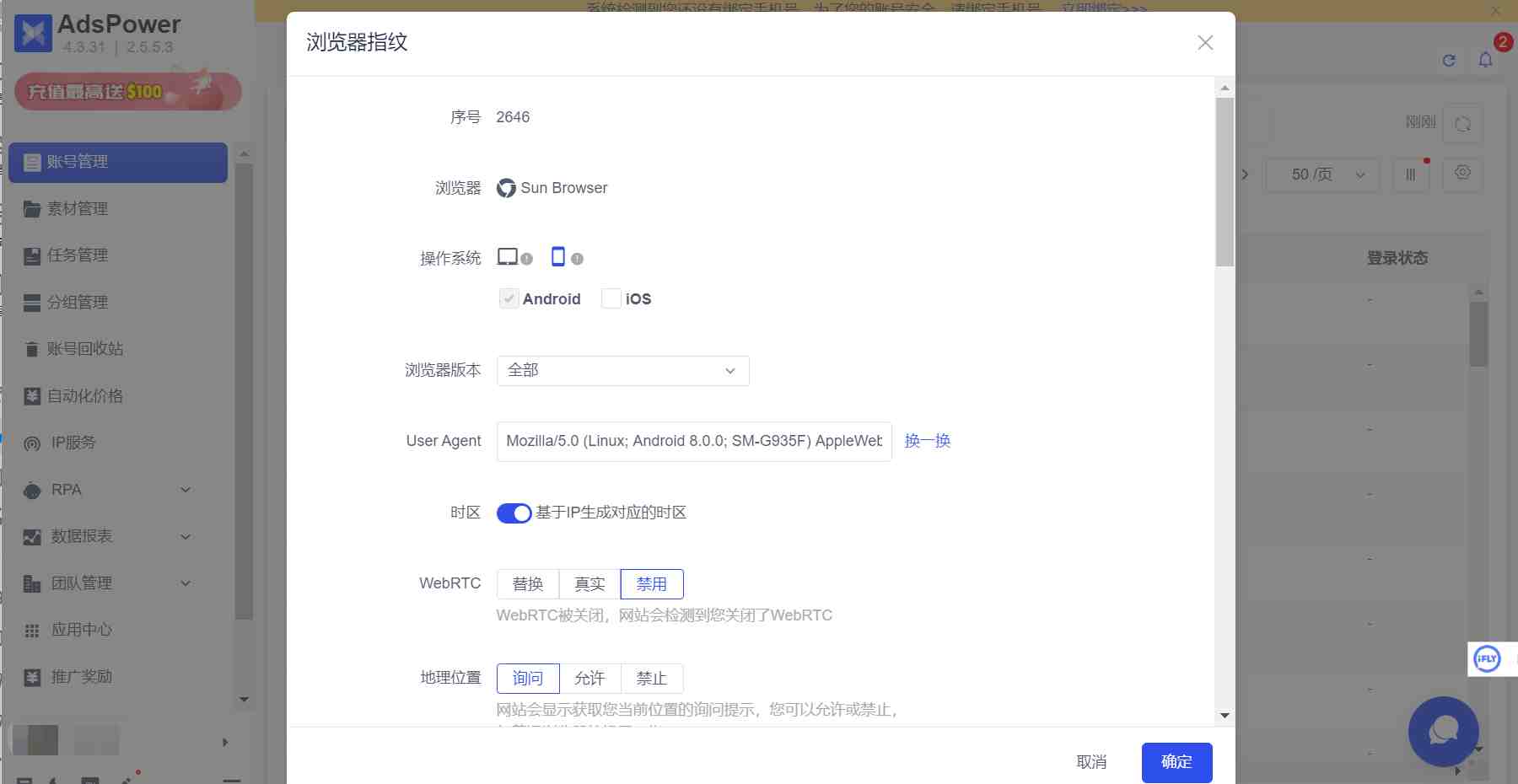The height and width of the screenshot is (784, 1518).
Task: Check the iOS checkbox
Action: point(611,298)
